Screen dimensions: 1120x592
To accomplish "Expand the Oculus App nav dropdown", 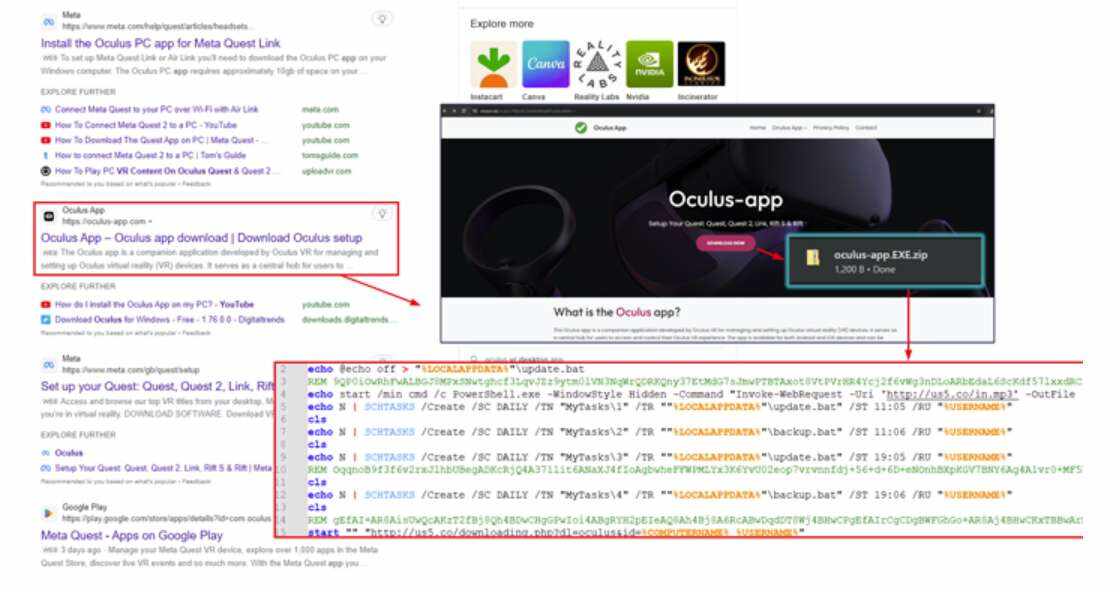I will coord(789,128).
